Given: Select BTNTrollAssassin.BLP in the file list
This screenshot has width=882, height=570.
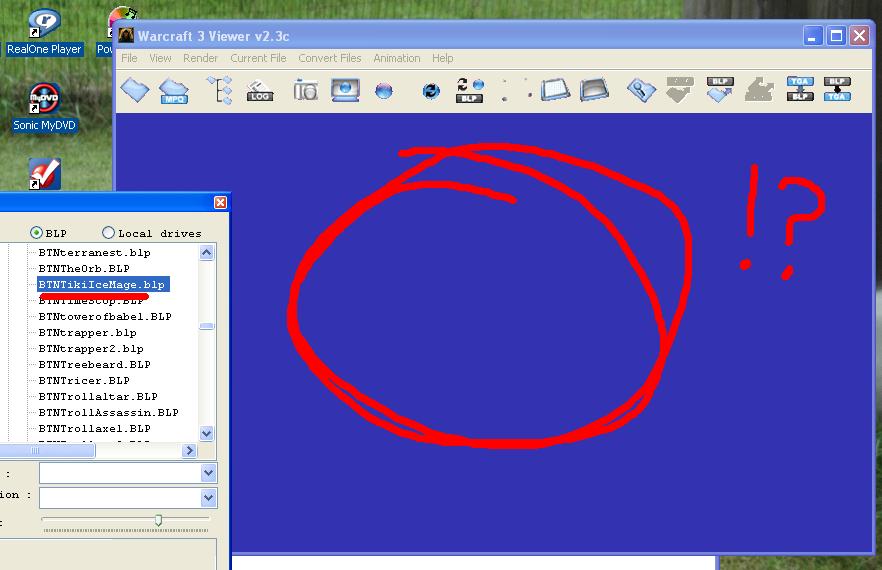Looking at the screenshot, I should pyautogui.click(x=109, y=412).
